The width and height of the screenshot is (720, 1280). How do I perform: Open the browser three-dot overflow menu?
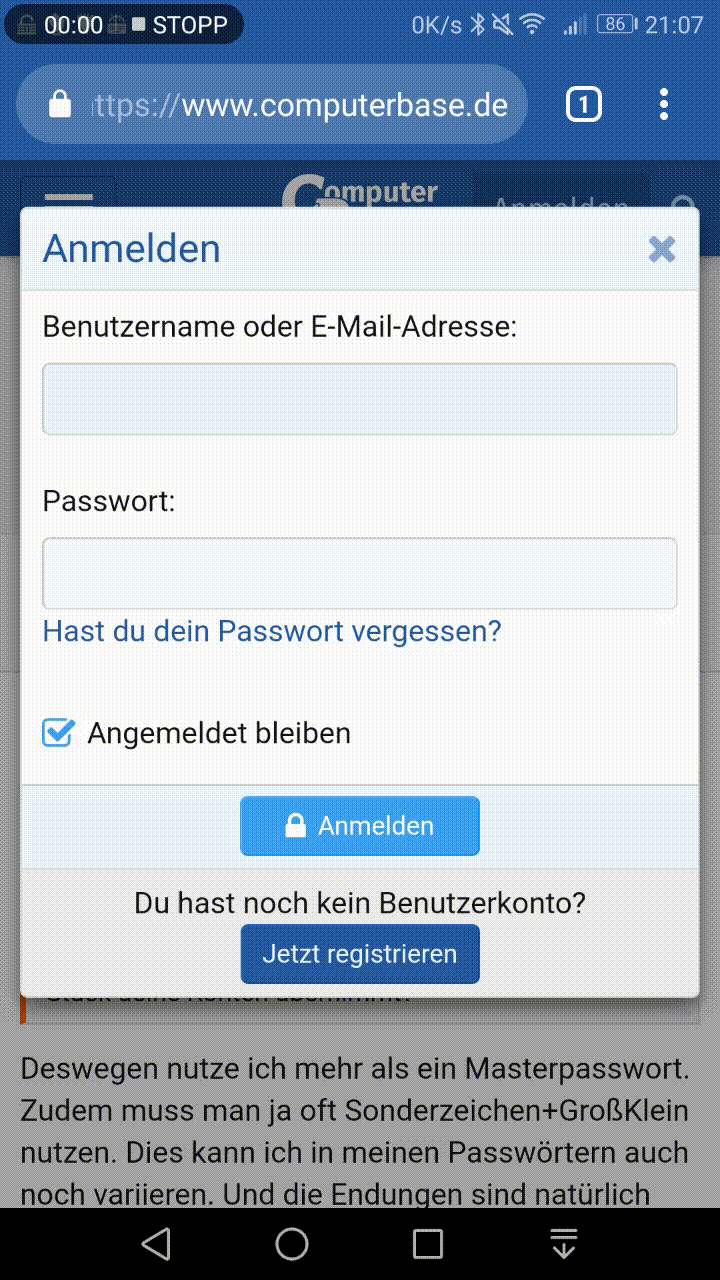coord(664,104)
